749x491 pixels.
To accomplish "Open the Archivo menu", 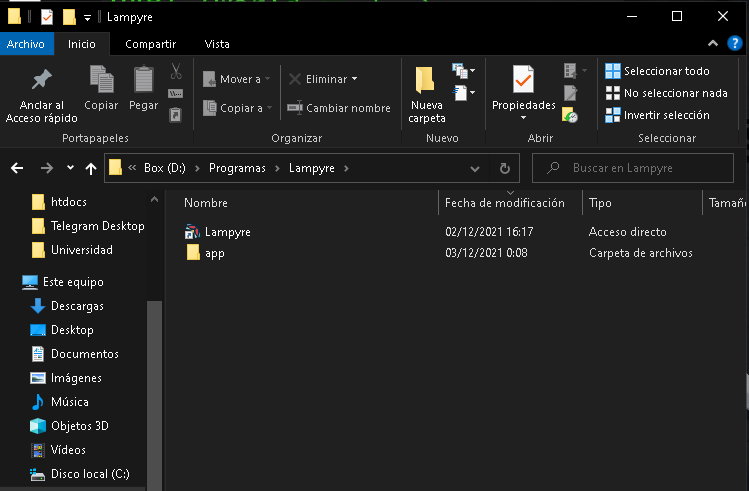I will pos(26,44).
